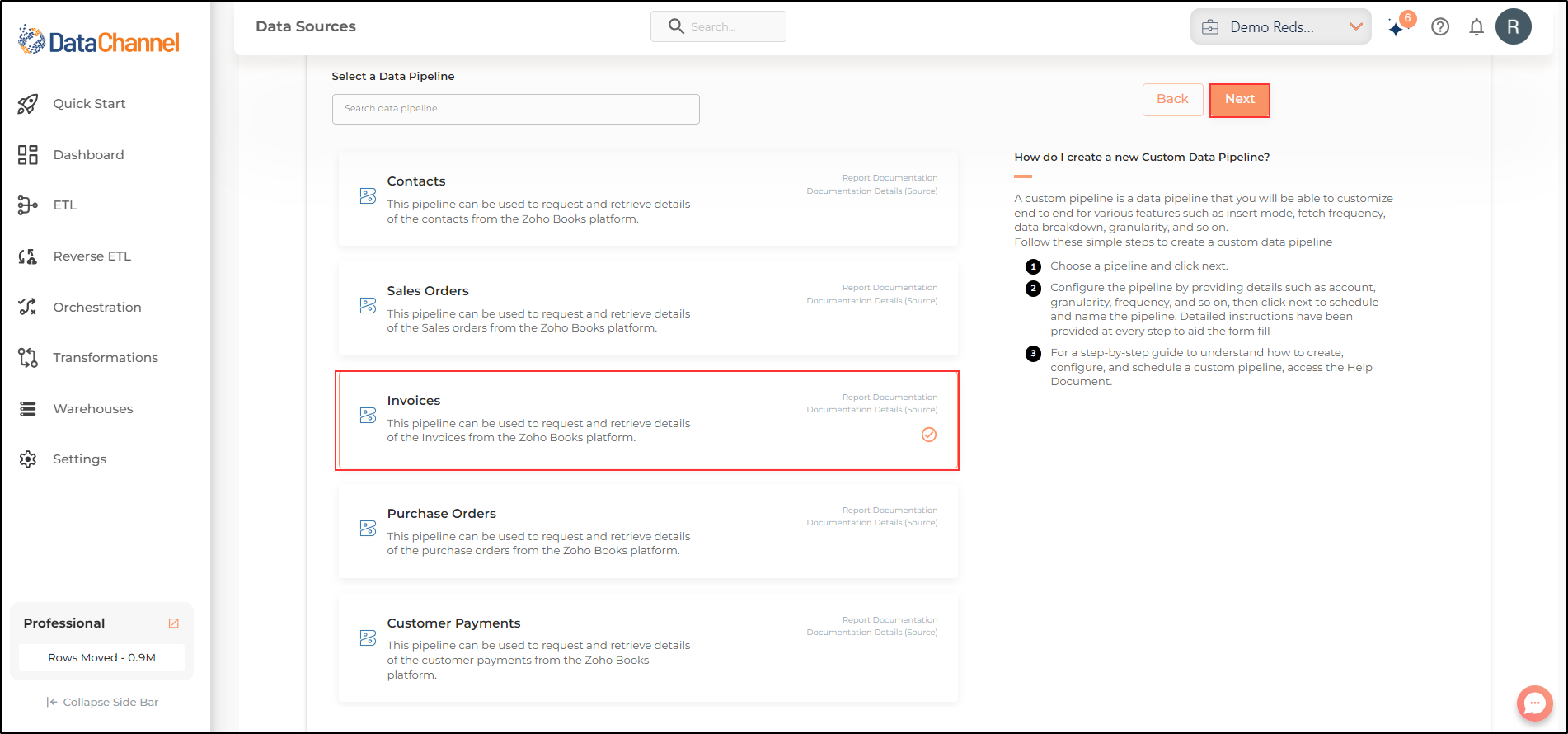Go to Quick Start menu
This screenshot has height=734, width=1568.
[x=89, y=104]
